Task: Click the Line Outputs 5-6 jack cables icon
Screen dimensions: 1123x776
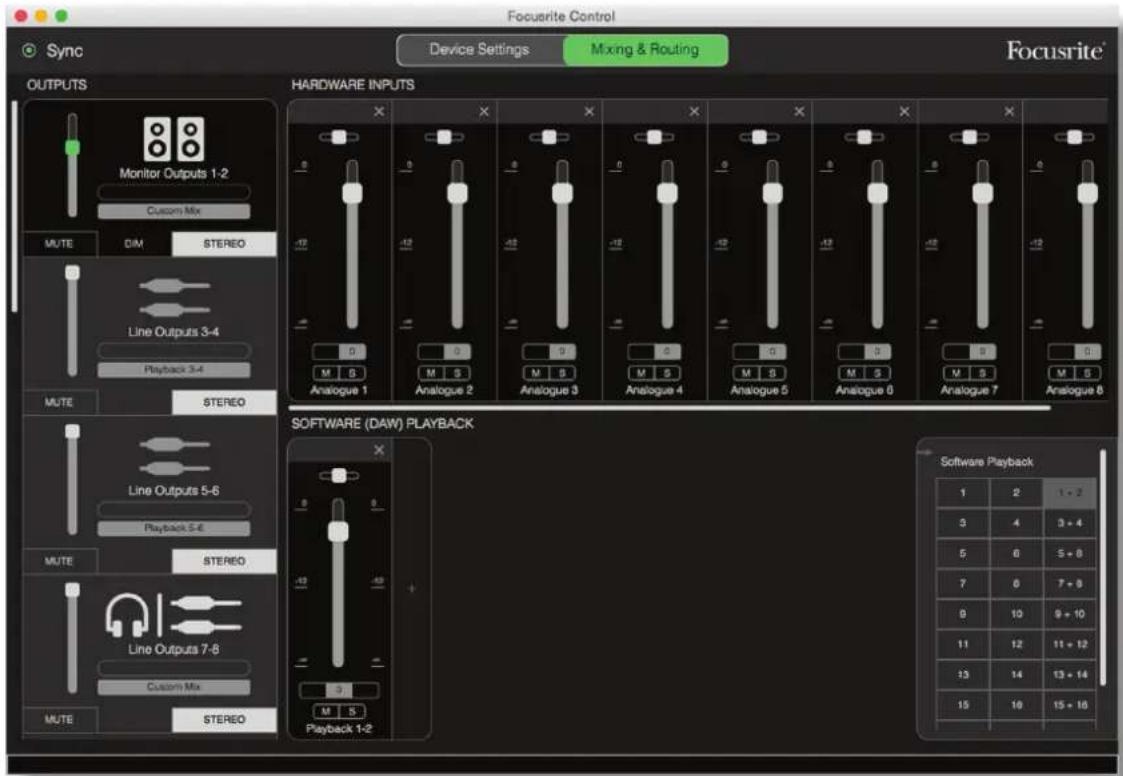Action: 175,456
